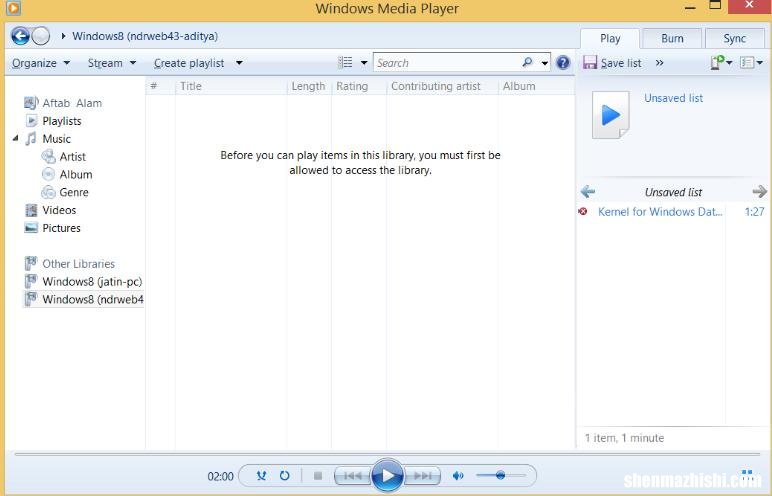
Task: Click the next list gray arrow
Action: tap(760, 192)
